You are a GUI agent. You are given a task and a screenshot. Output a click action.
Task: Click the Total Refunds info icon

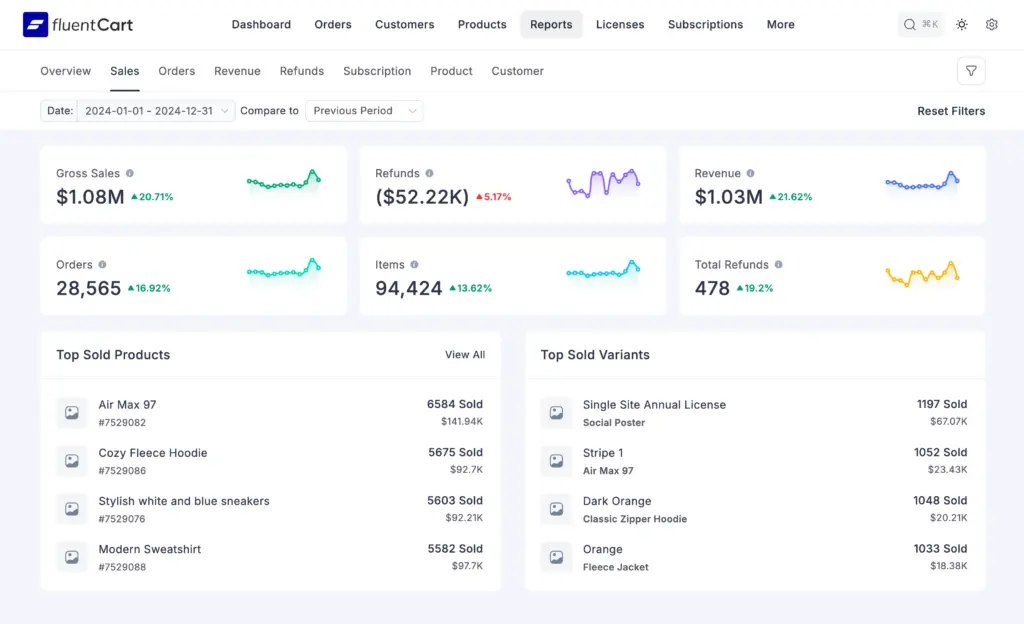pos(779,265)
